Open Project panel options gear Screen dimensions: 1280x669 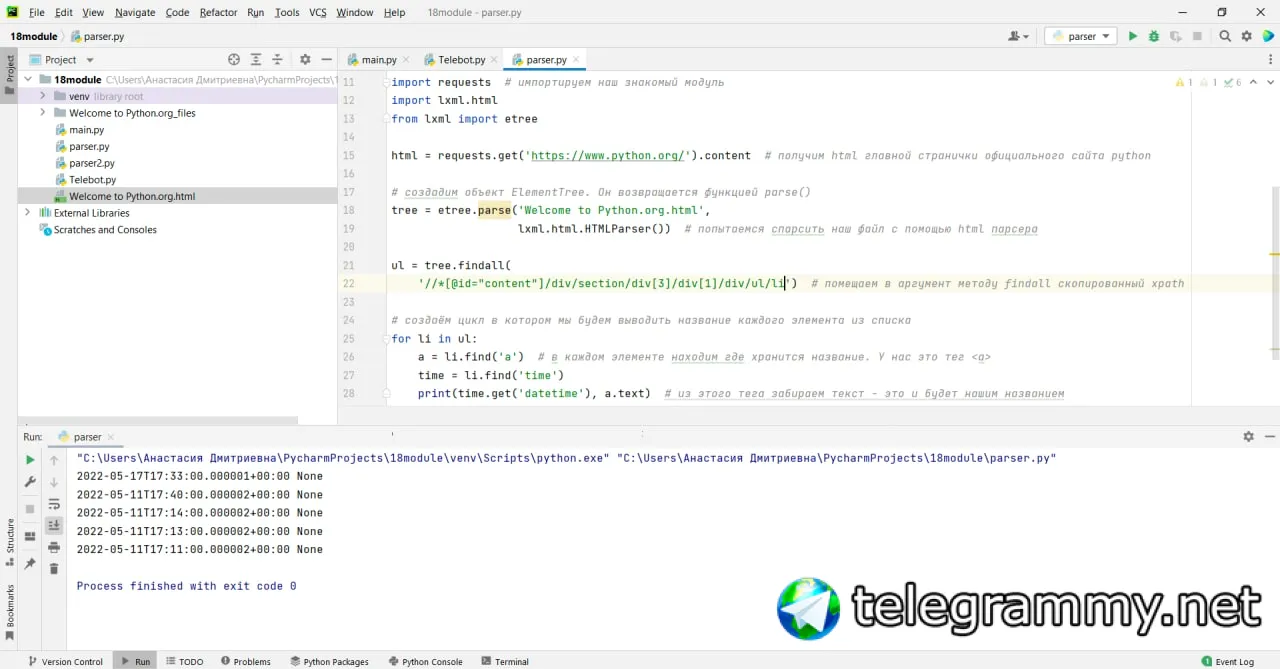(305, 60)
